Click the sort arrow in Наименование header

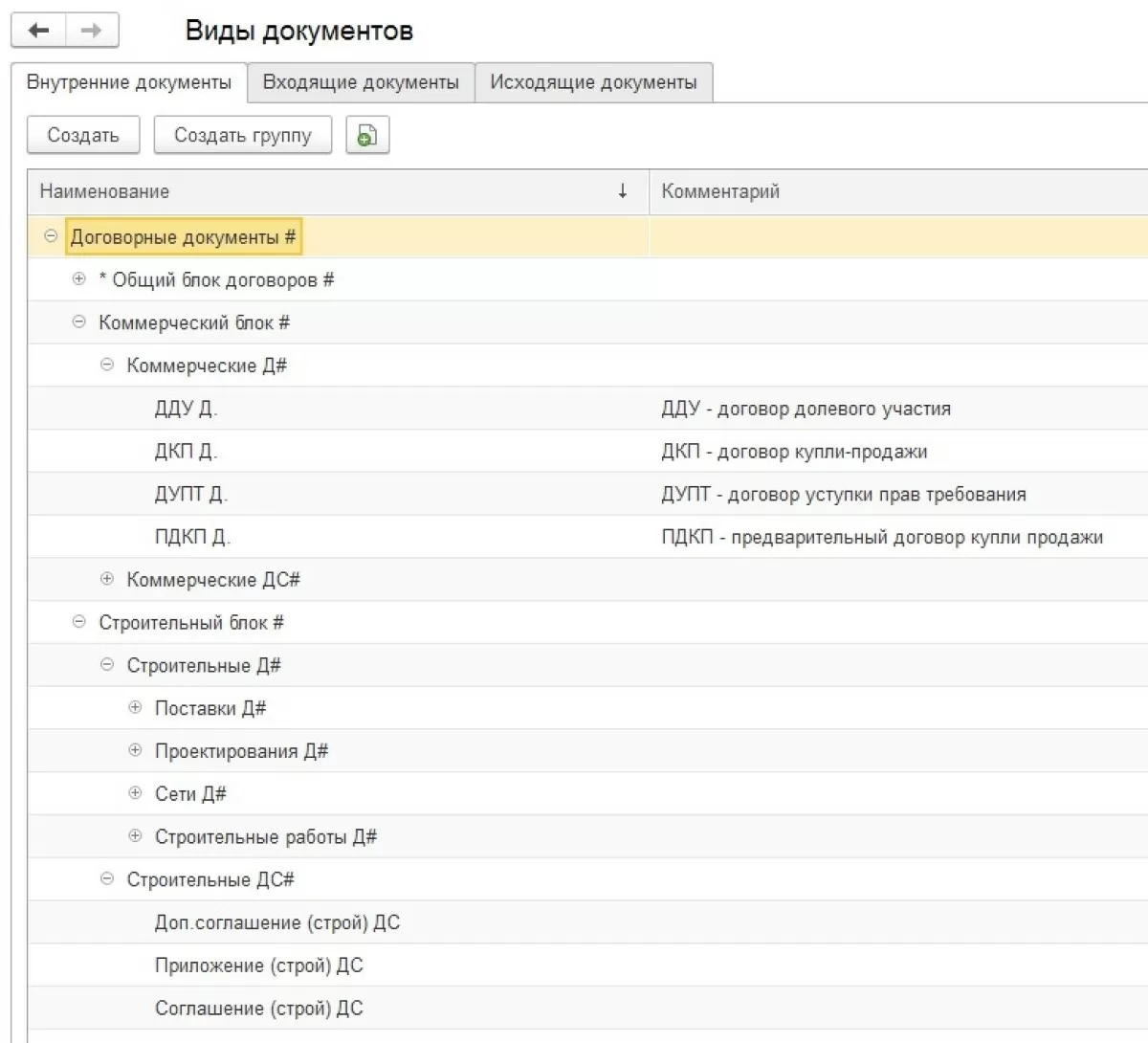(x=623, y=191)
